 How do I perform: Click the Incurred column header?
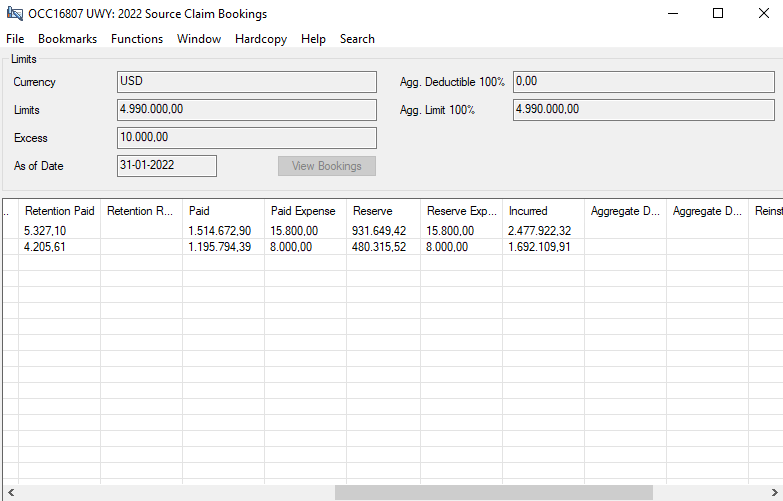coord(543,211)
